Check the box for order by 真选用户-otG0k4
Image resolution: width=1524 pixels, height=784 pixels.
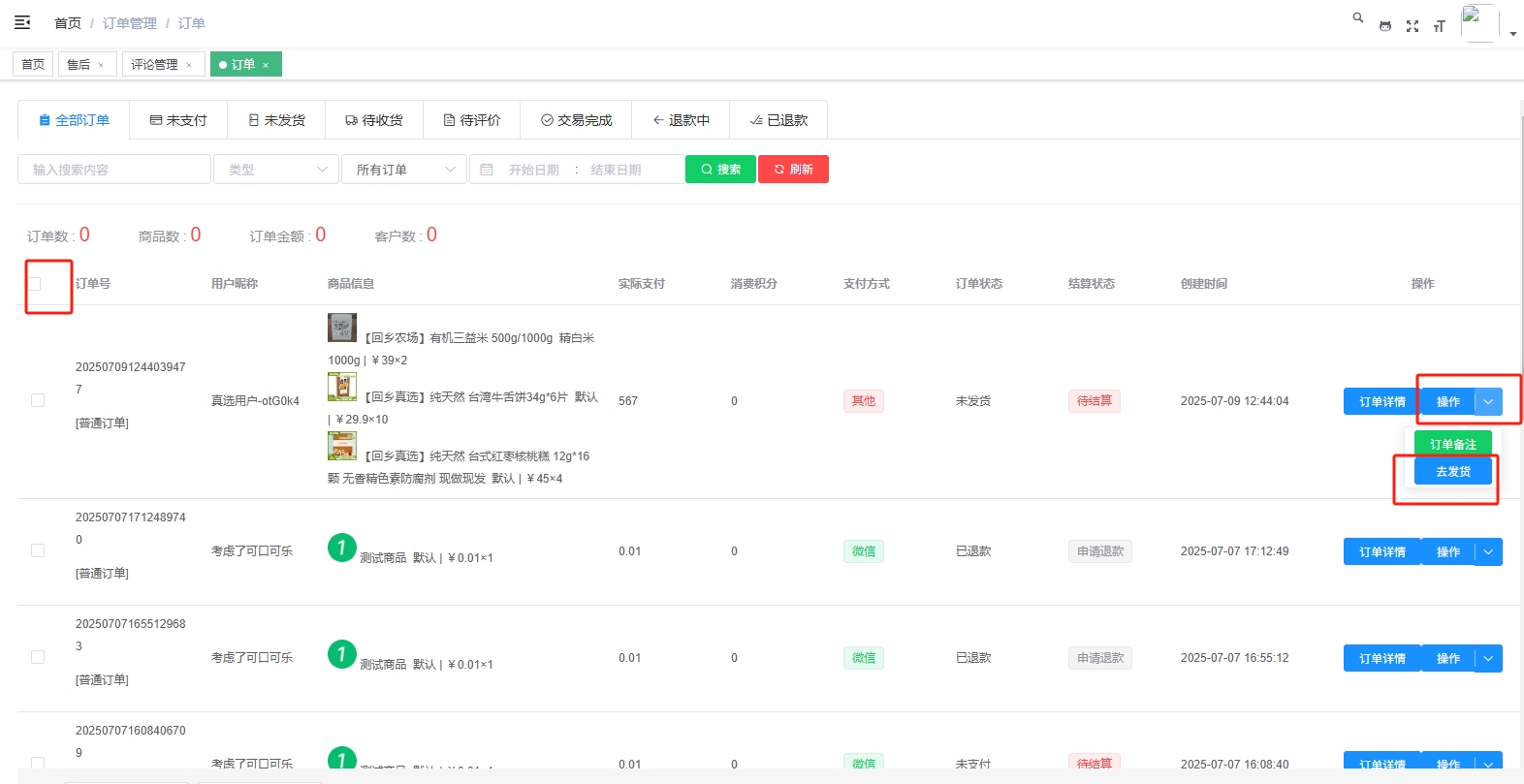coord(38,400)
